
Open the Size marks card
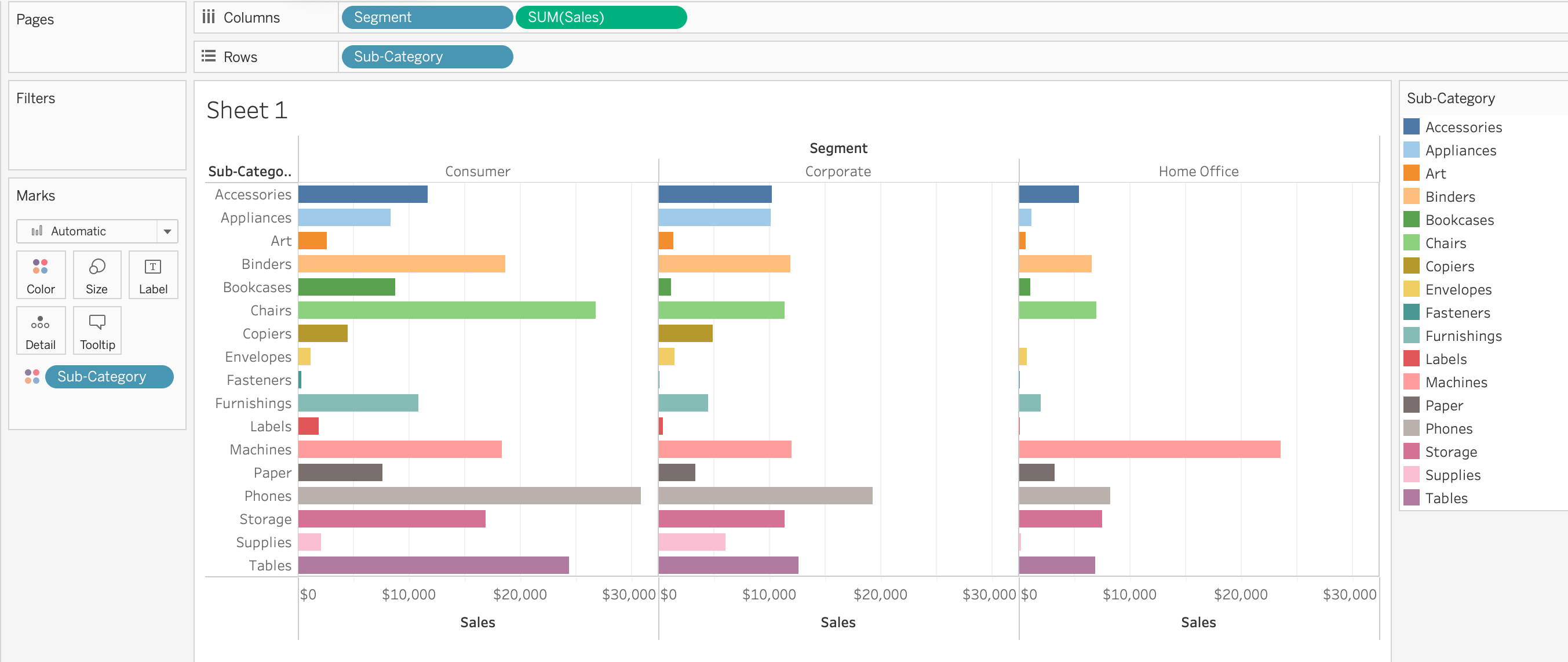(97, 274)
